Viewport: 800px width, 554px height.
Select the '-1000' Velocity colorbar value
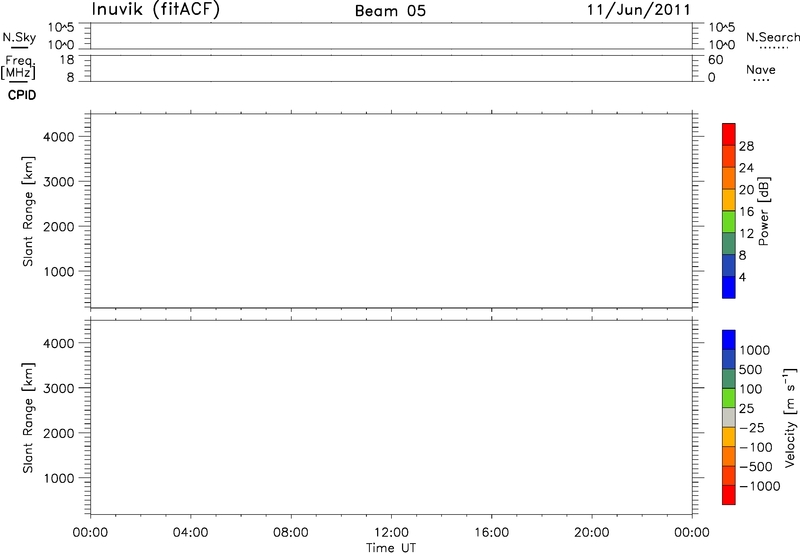(x=759, y=486)
